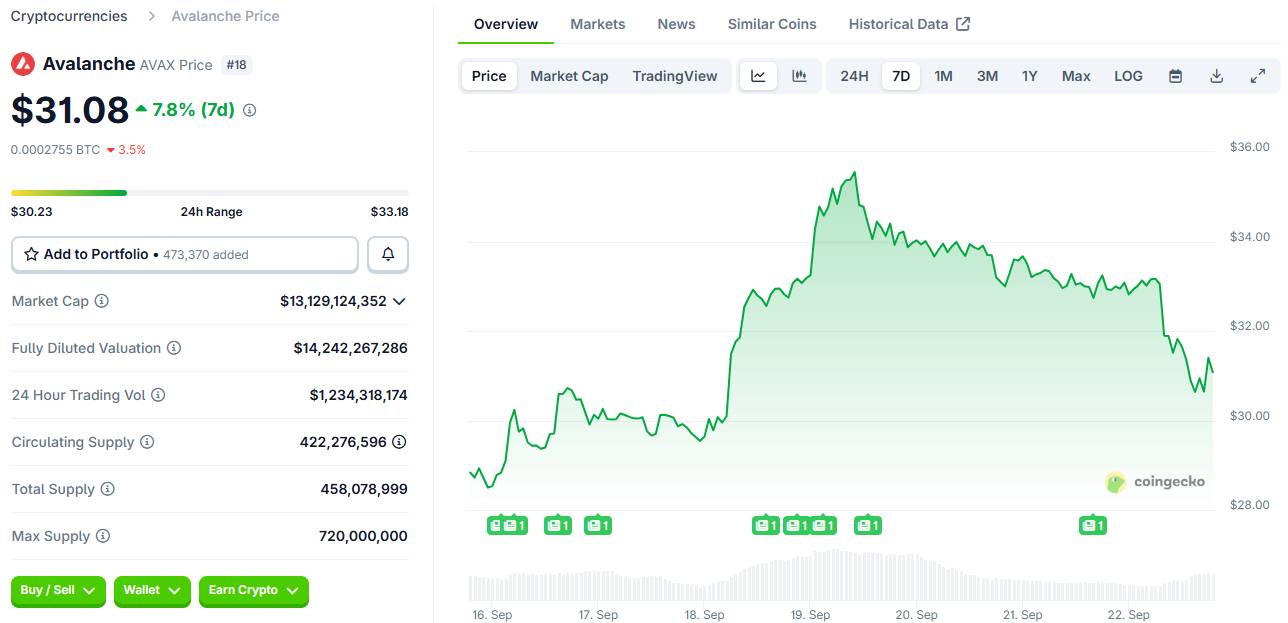Viewport: 1288px width, 623px height.
Task: Click Add to Portfolio button
Action: click(185, 255)
